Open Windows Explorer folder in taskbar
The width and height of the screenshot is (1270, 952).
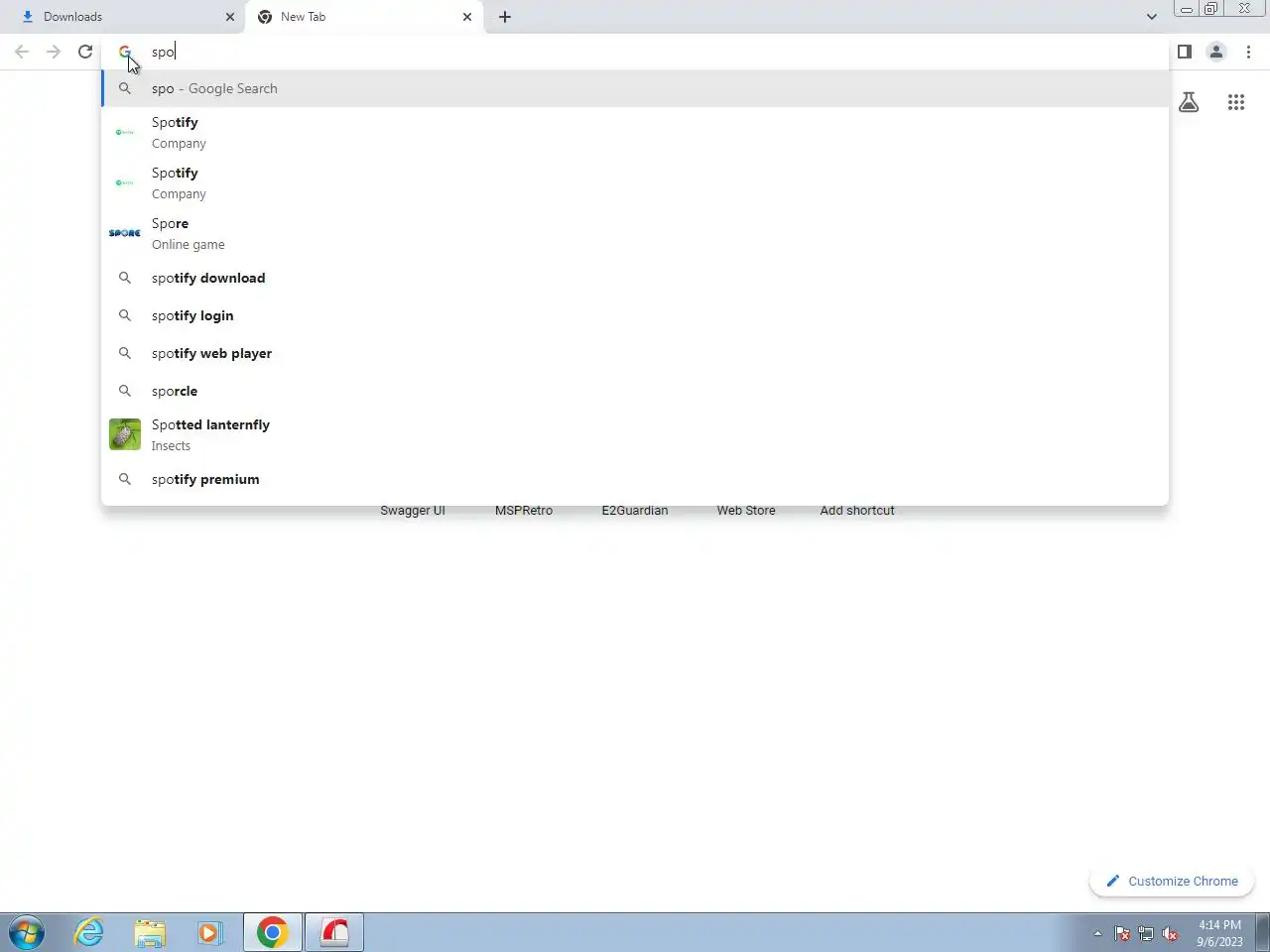[150, 932]
